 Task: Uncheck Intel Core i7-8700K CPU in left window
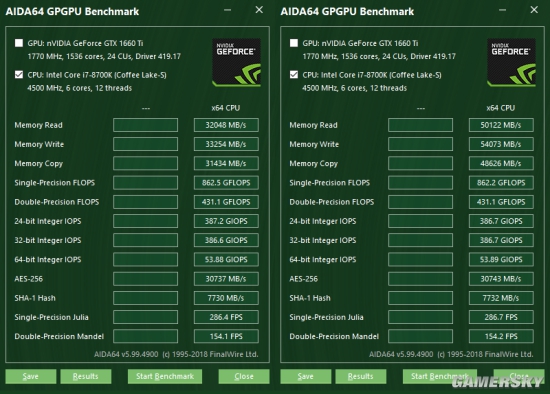point(19,75)
